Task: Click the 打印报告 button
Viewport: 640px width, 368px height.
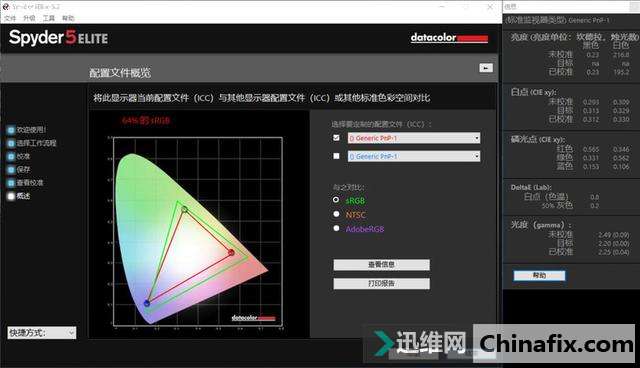Action: coord(382,284)
